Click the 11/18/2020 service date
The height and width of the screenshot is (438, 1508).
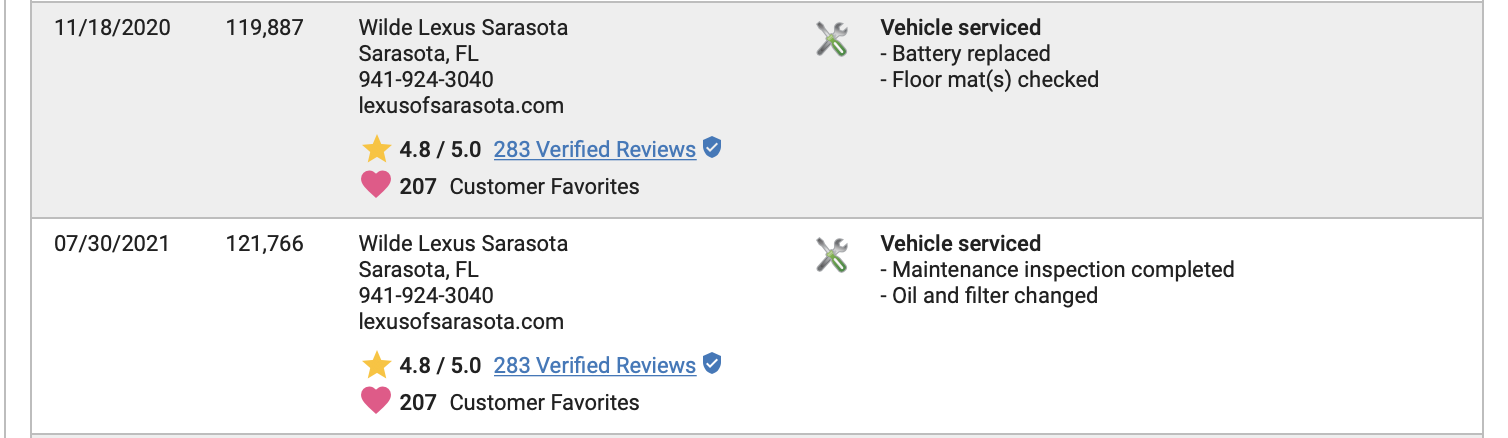[x=112, y=28]
